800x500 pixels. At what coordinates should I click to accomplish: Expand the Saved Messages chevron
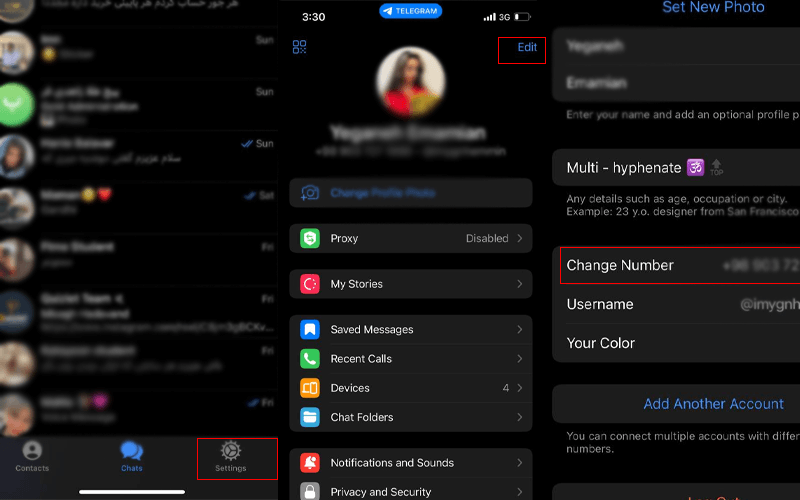[x=519, y=330]
